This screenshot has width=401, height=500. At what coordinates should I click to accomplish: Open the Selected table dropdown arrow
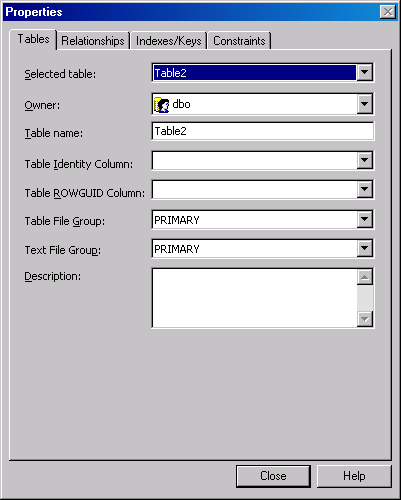click(x=365, y=72)
